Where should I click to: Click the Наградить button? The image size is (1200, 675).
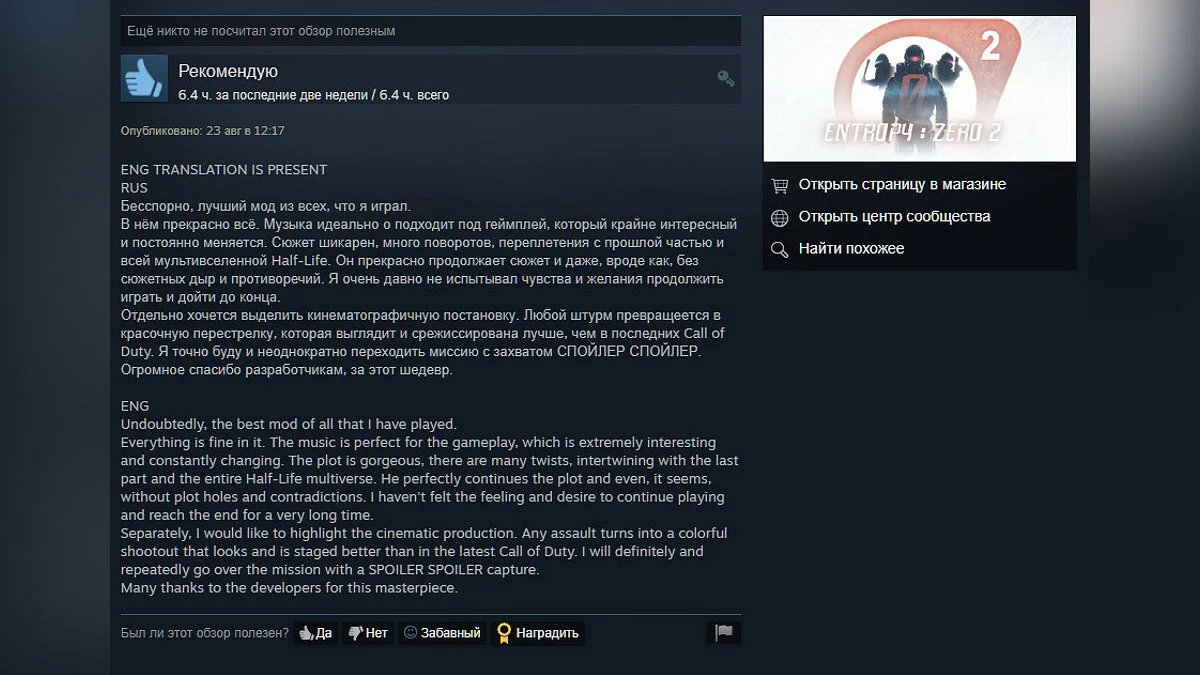538,633
